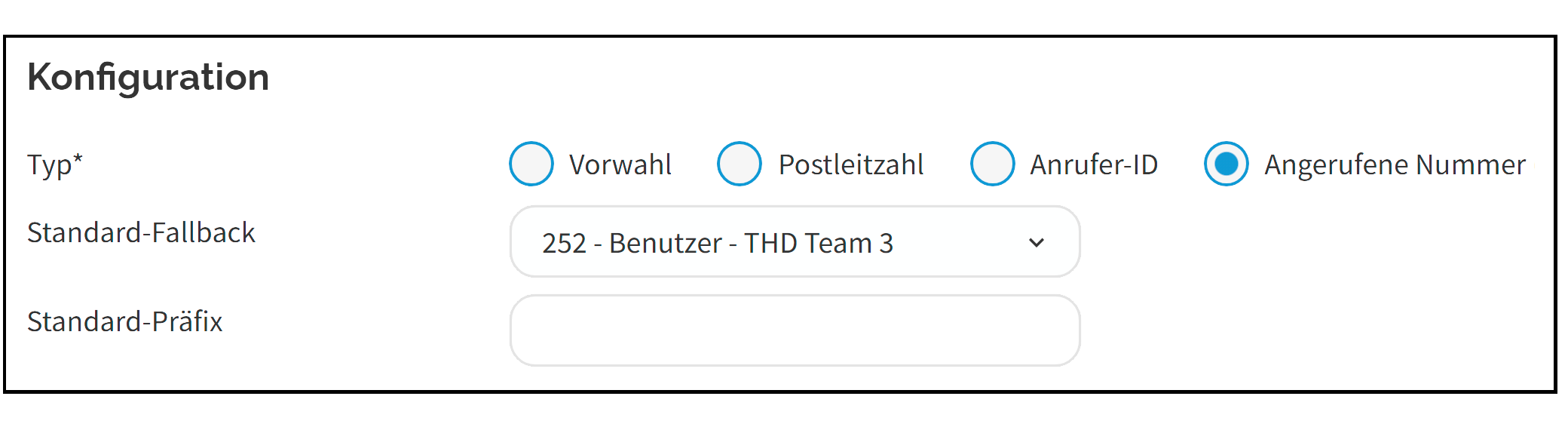Click the Typ field label
The width and height of the screenshot is (1568, 430).
pyautogui.click(x=48, y=165)
